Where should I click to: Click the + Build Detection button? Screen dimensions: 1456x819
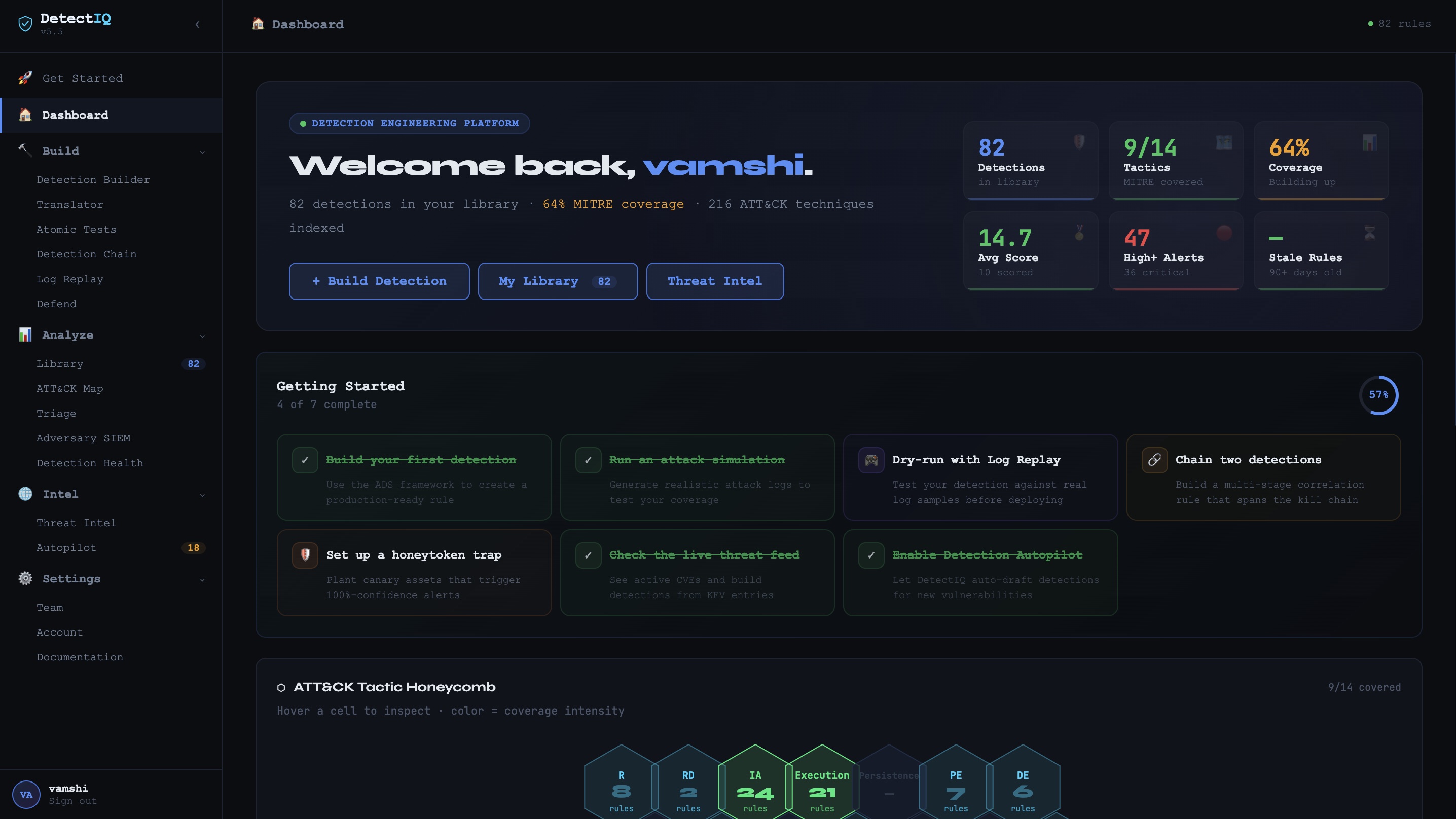379,281
